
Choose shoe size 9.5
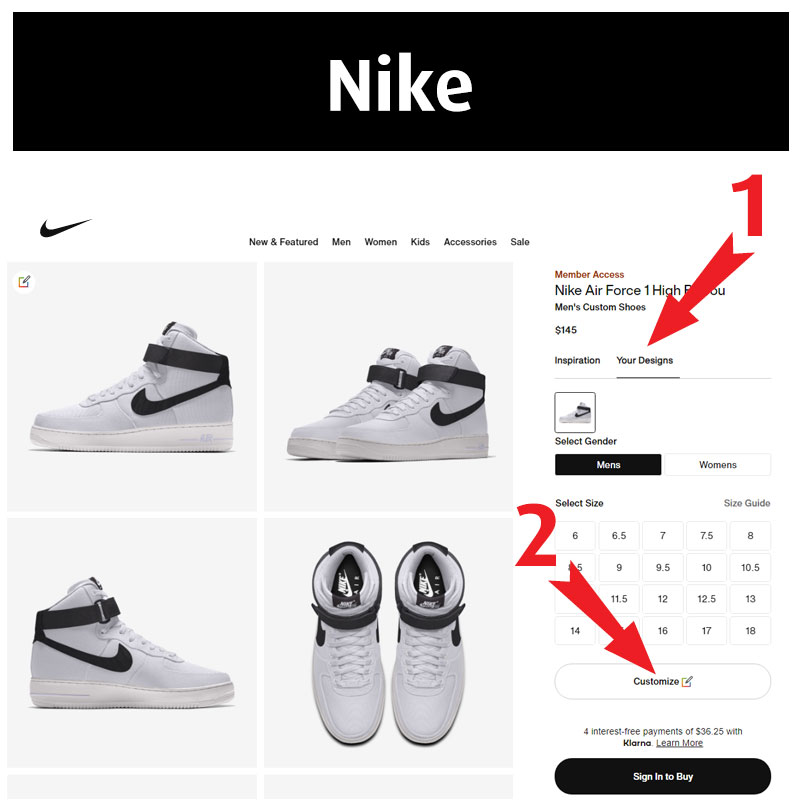[x=662, y=567]
